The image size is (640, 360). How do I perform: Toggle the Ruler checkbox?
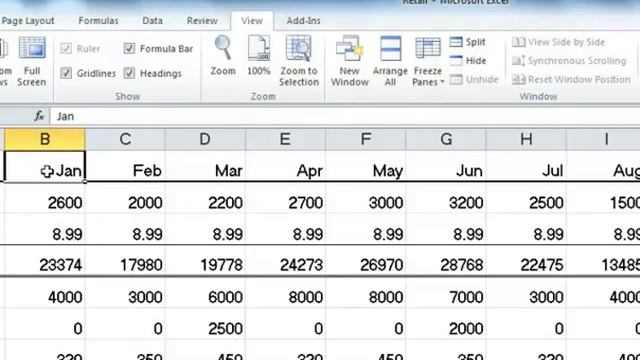tap(66, 49)
